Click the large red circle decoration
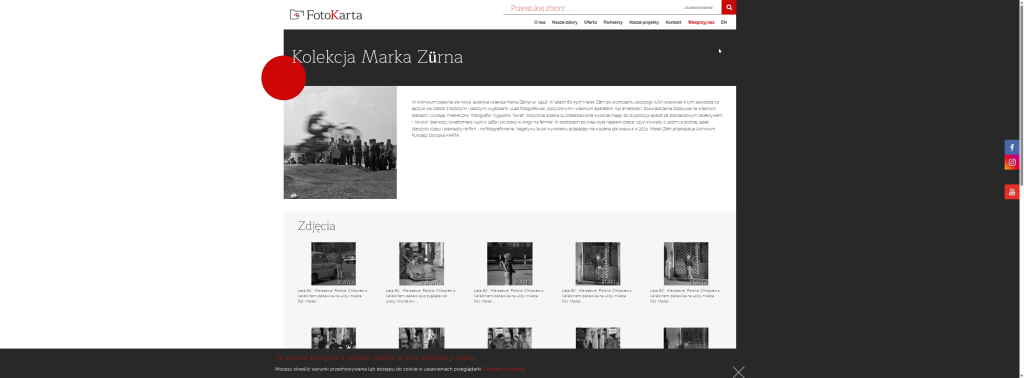 283,78
